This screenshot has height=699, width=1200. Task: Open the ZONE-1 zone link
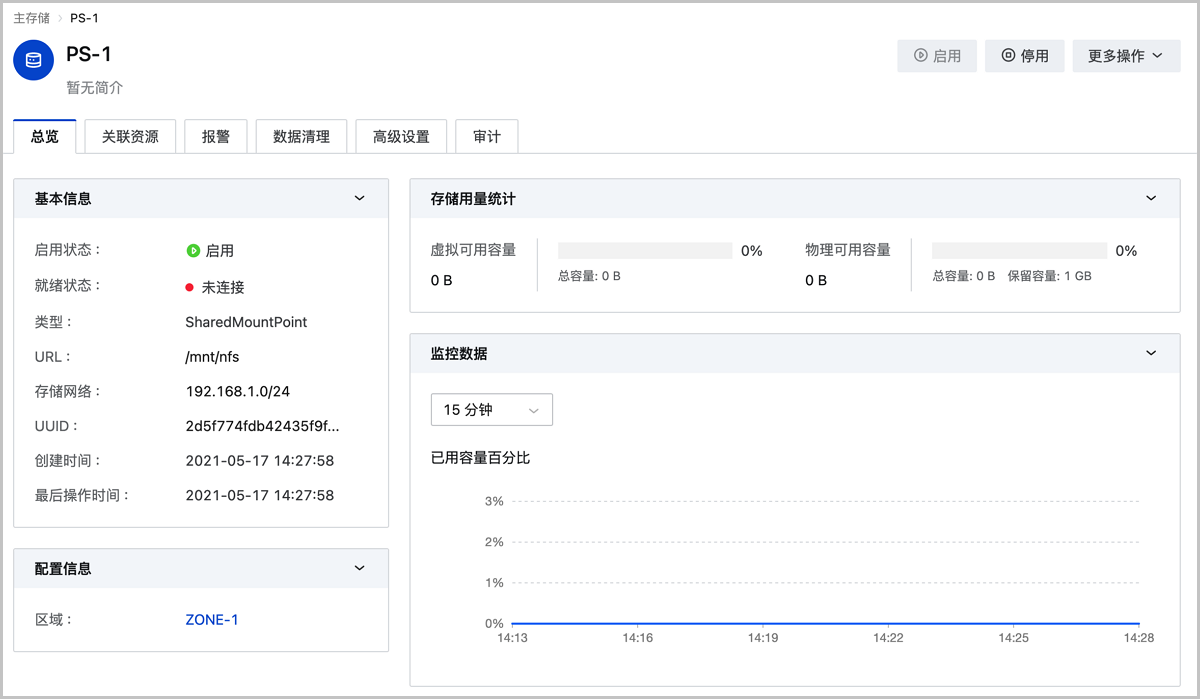212,620
